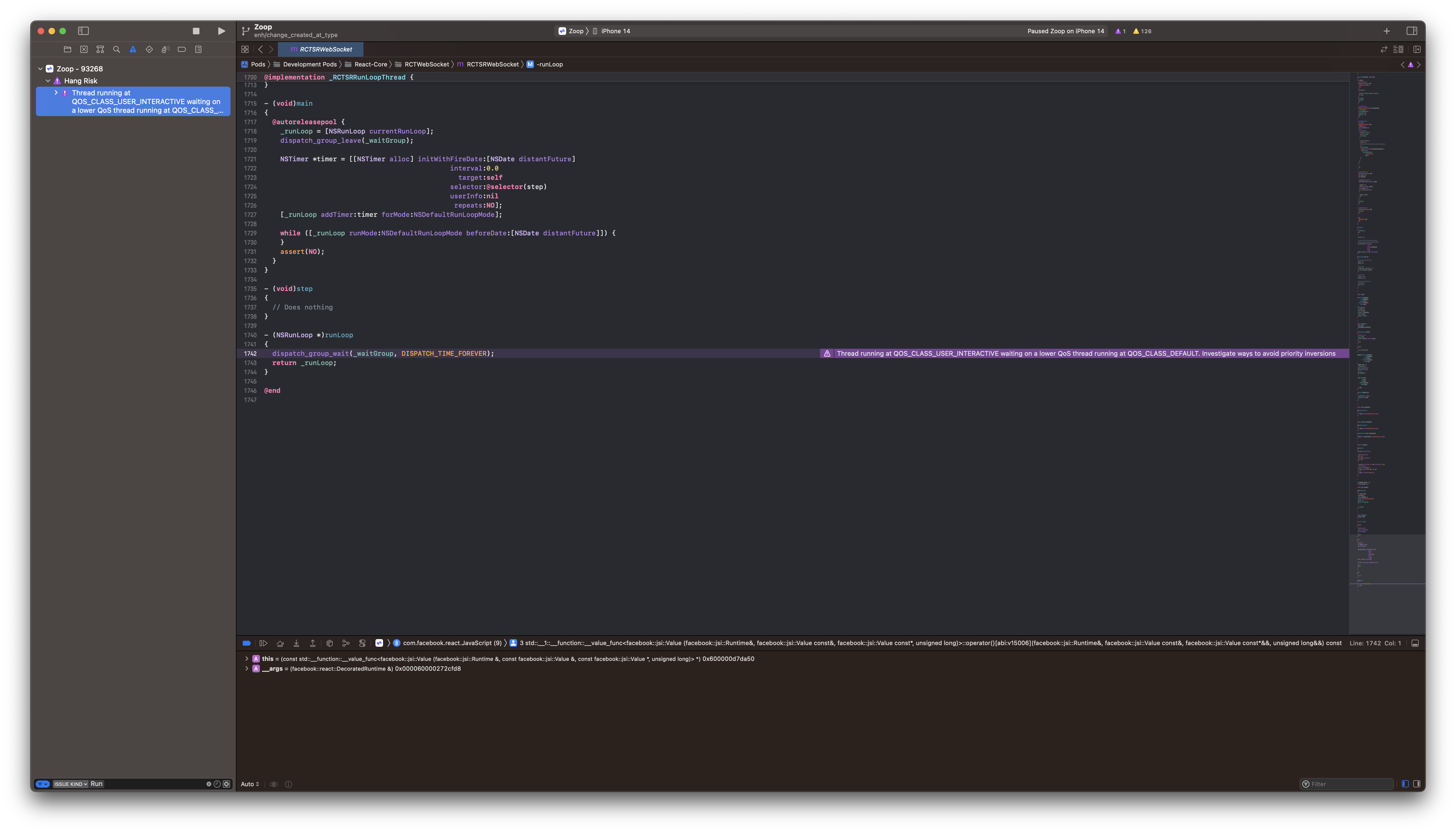This screenshot has height=832, width=1456.
Task: Open the Environment Overrides icon
Action: pyautogui.click(x=362, y=643)
